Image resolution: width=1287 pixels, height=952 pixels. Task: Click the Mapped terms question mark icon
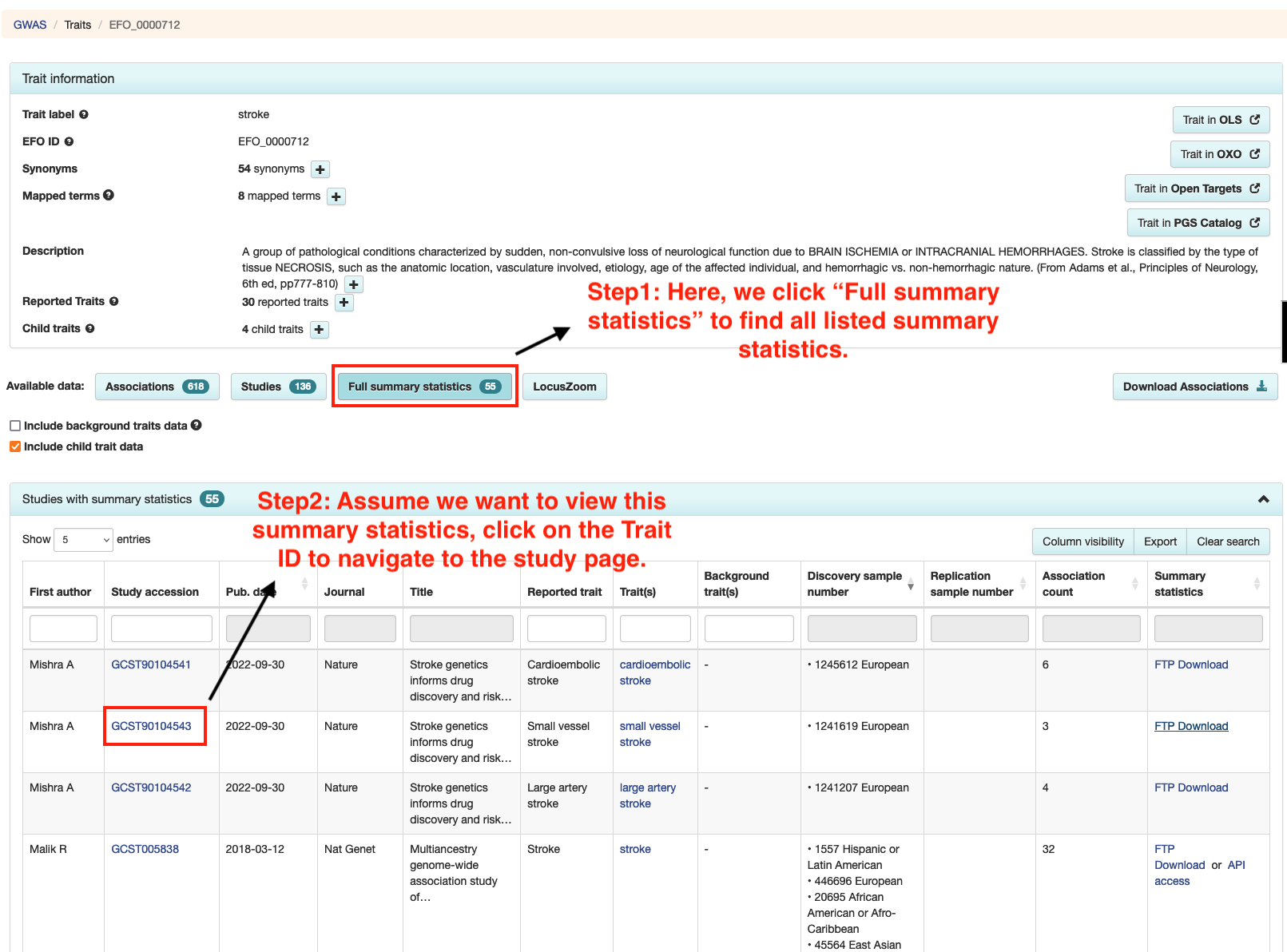(109, 195)
